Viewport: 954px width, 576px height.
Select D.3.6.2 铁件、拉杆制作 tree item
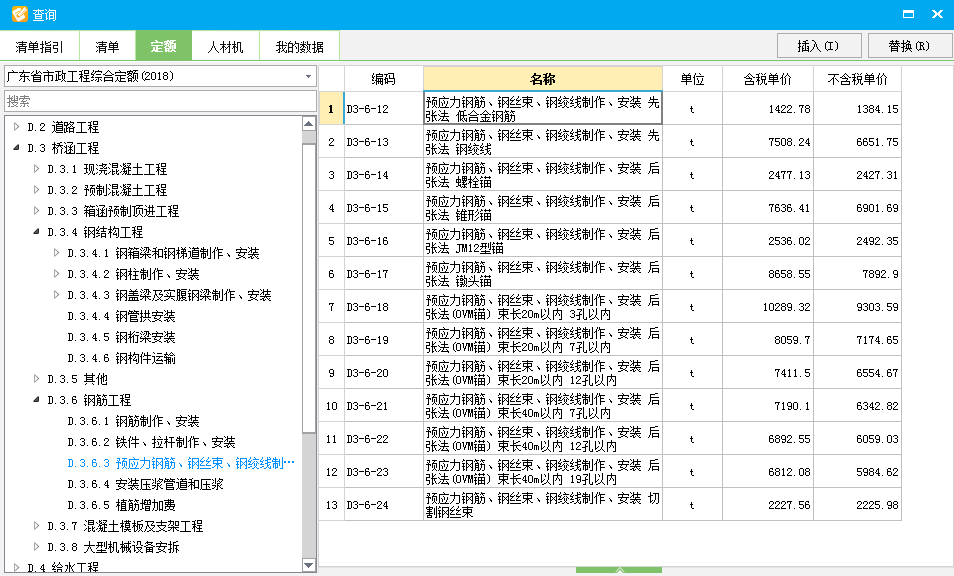[x=151, y=442]
